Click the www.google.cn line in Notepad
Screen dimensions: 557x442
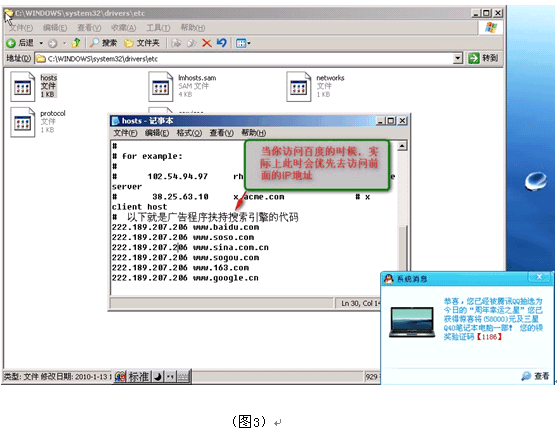[x=185, y=278]
